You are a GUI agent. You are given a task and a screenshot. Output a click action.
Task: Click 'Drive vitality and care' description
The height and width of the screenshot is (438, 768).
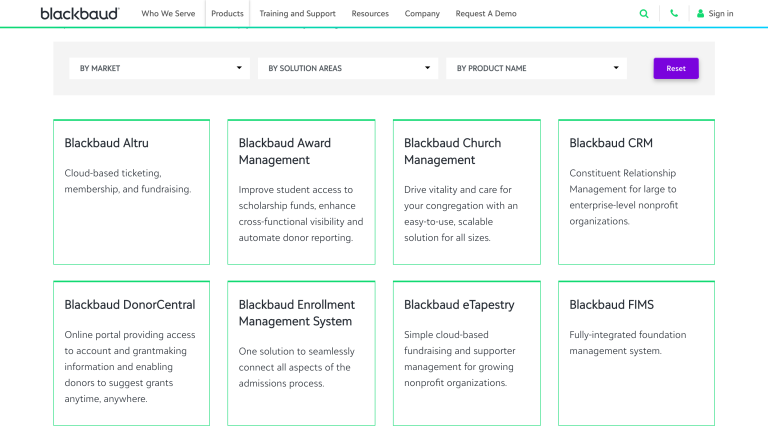[x=460, y=214]
